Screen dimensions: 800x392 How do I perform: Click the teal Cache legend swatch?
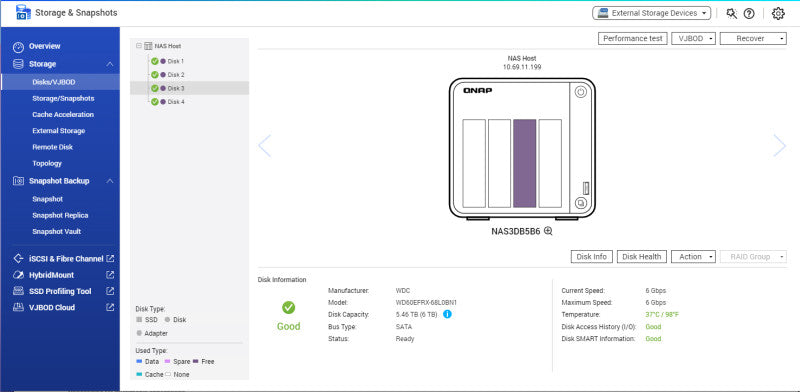click(x=139, y=375)
